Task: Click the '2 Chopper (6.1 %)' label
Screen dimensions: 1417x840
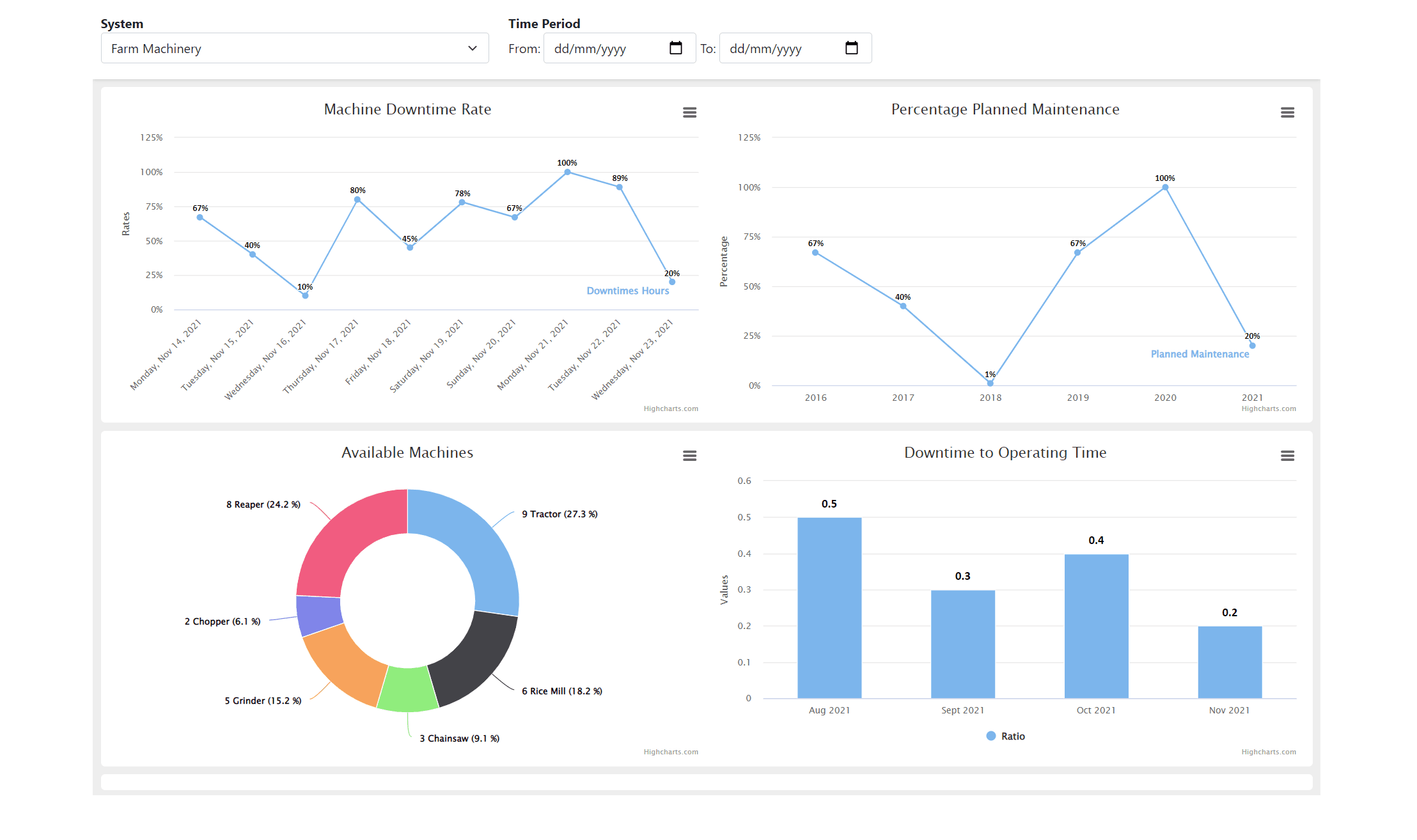Action: 223,621
